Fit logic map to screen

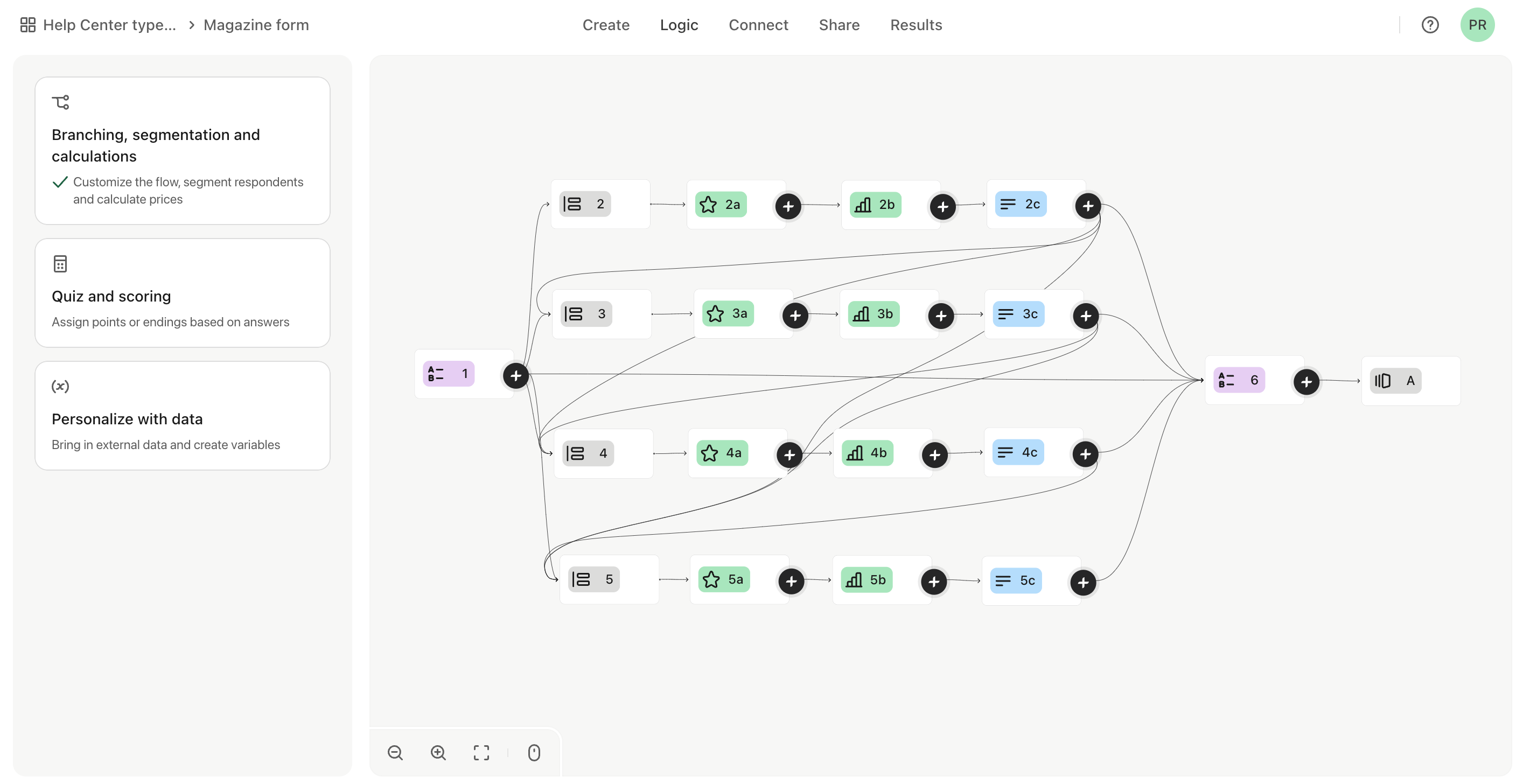point(481,752)
